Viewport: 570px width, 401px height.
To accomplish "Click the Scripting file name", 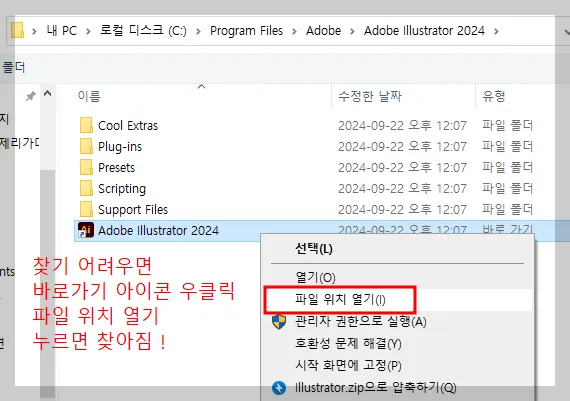I will click(122, 189).
